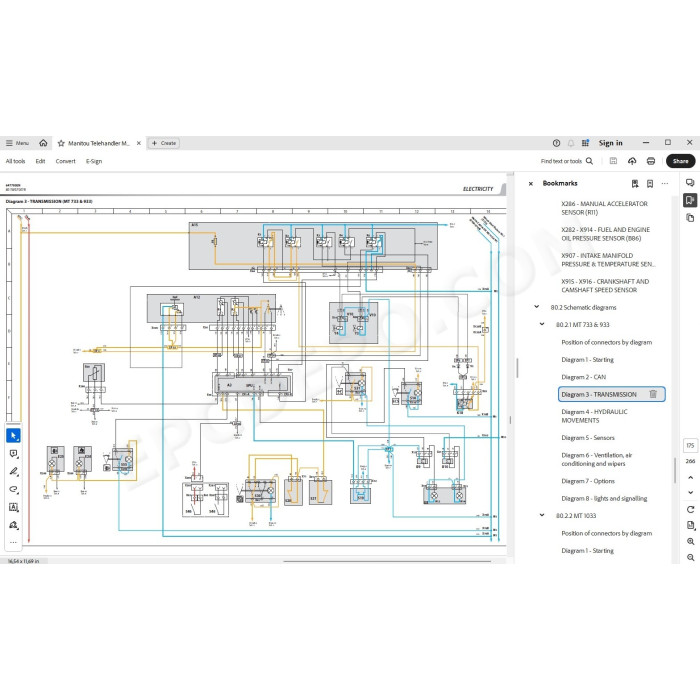Select the Add text tool
700x700 pixels.
(13, 507)
